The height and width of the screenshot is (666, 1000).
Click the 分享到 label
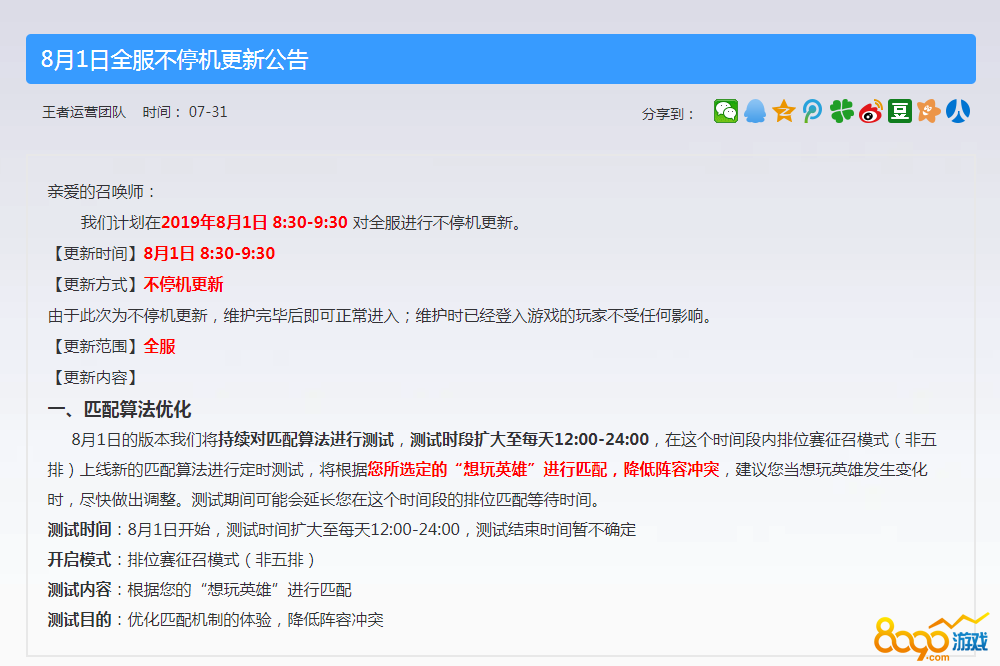click(669, 113)
